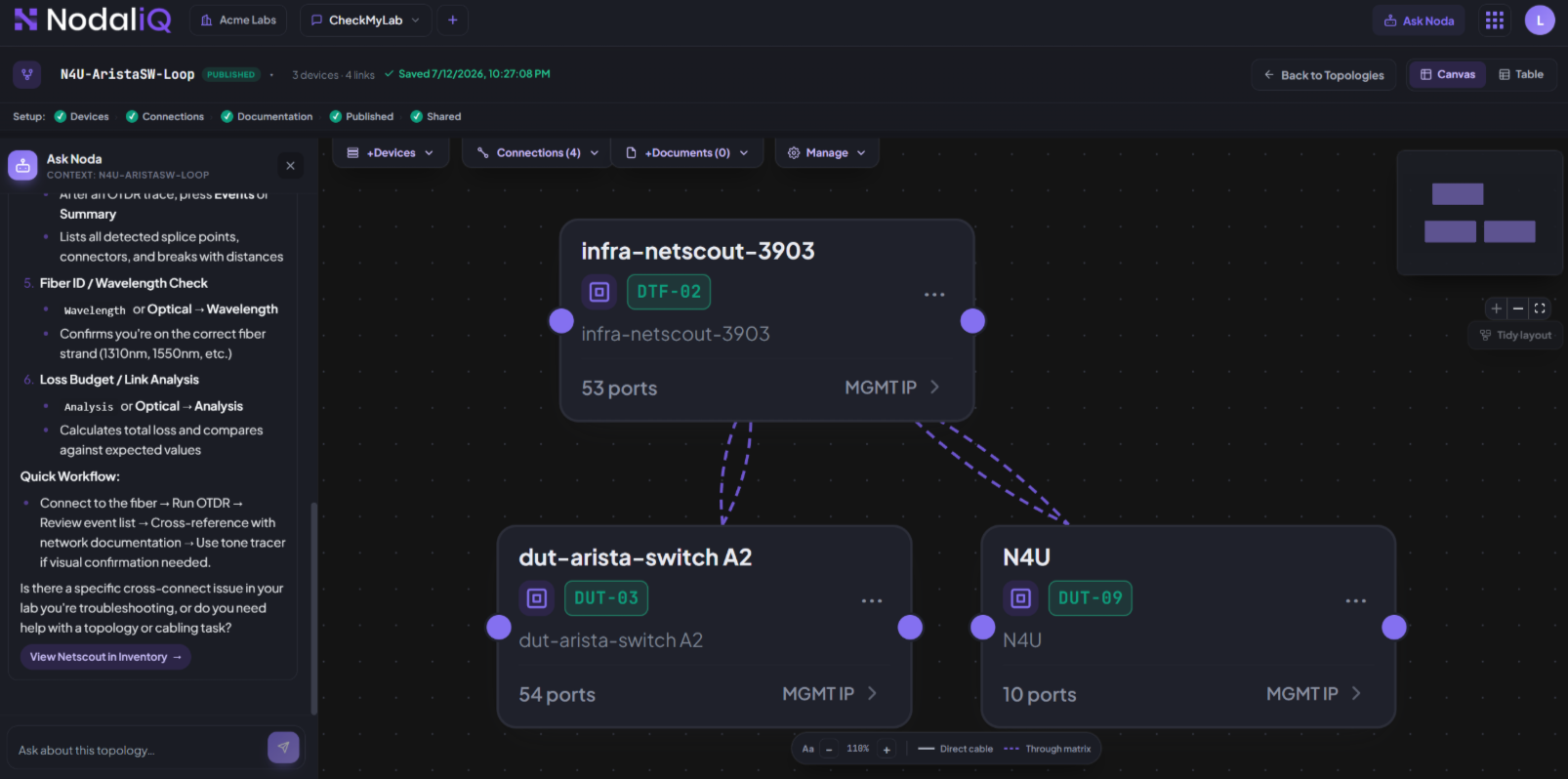Click the device icon on N4U card
Screen dimensions: 1568x779
click(x=1020, y=598)
